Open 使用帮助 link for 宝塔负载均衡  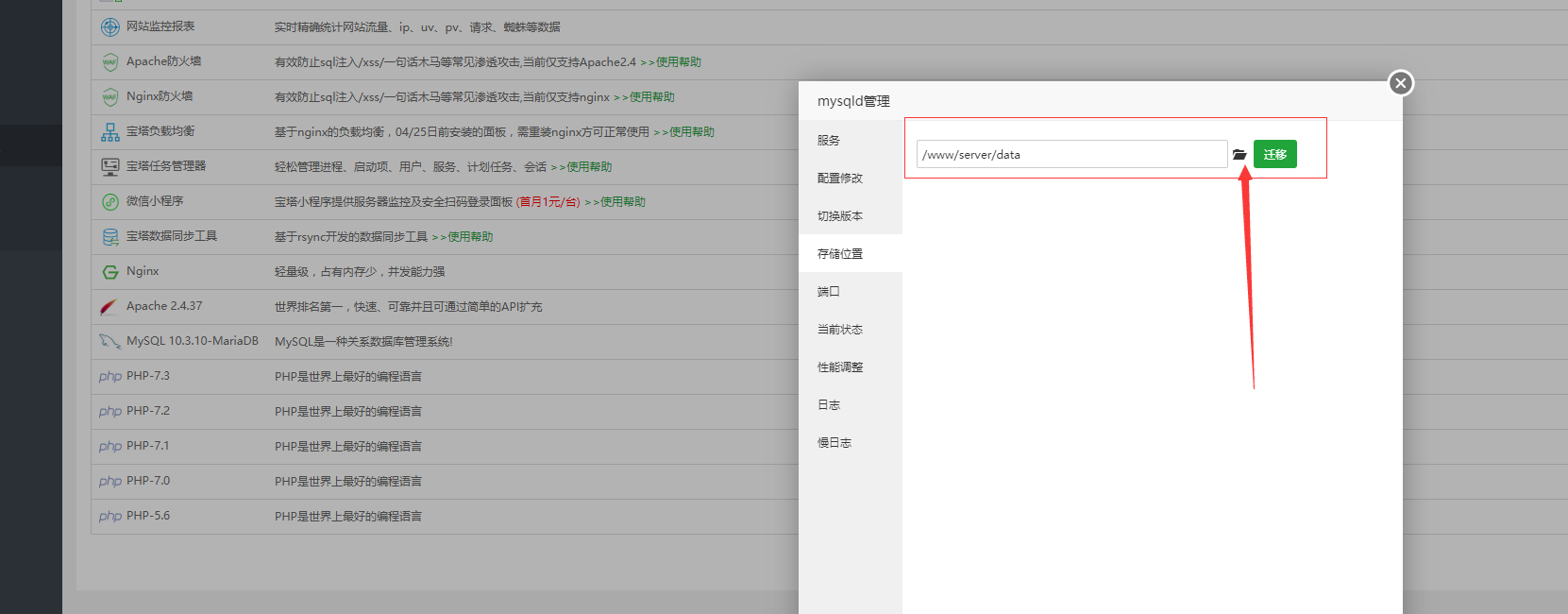[x=683, y=131]
